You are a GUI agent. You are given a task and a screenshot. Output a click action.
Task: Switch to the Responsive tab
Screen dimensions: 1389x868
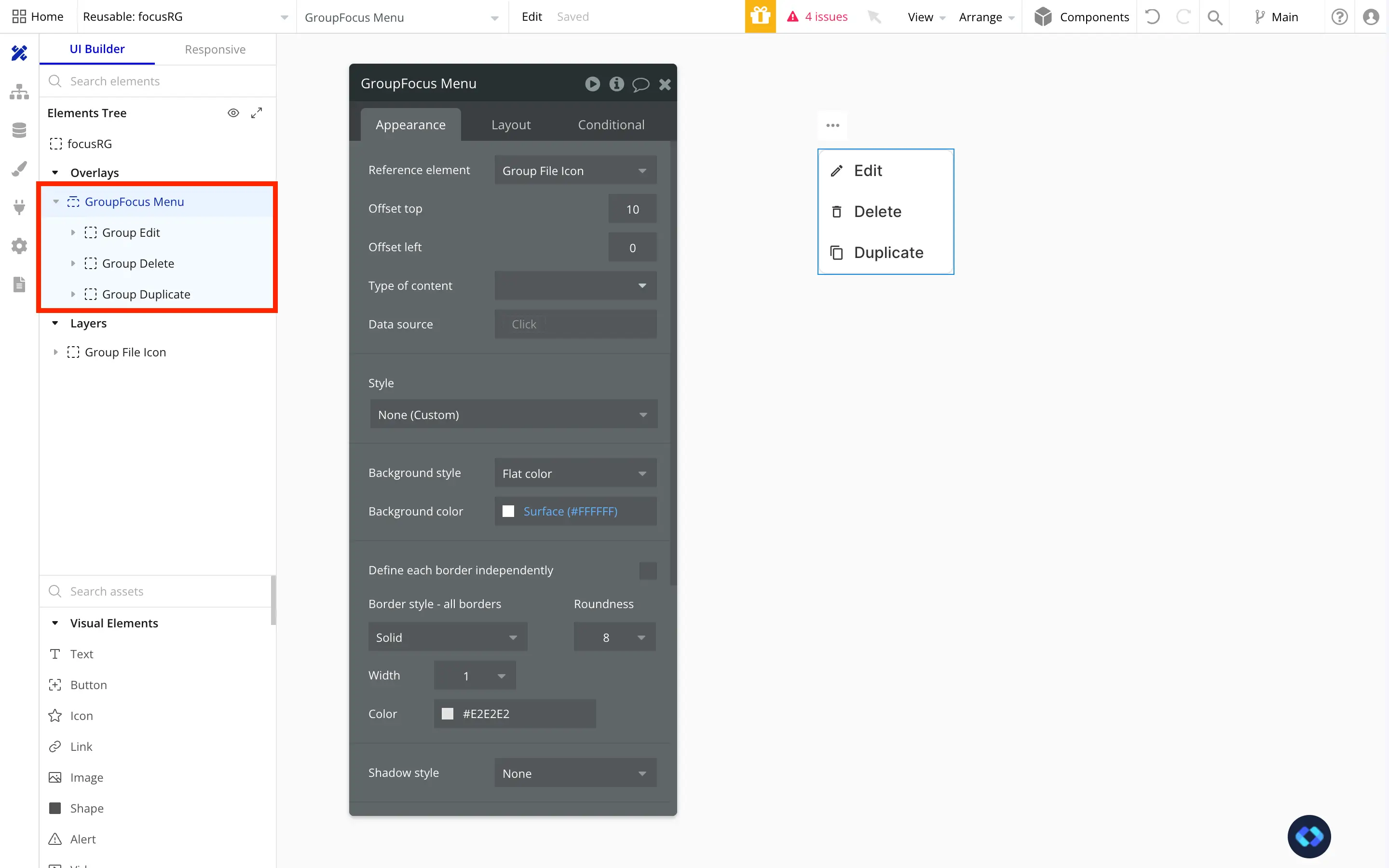click(215, 49)
